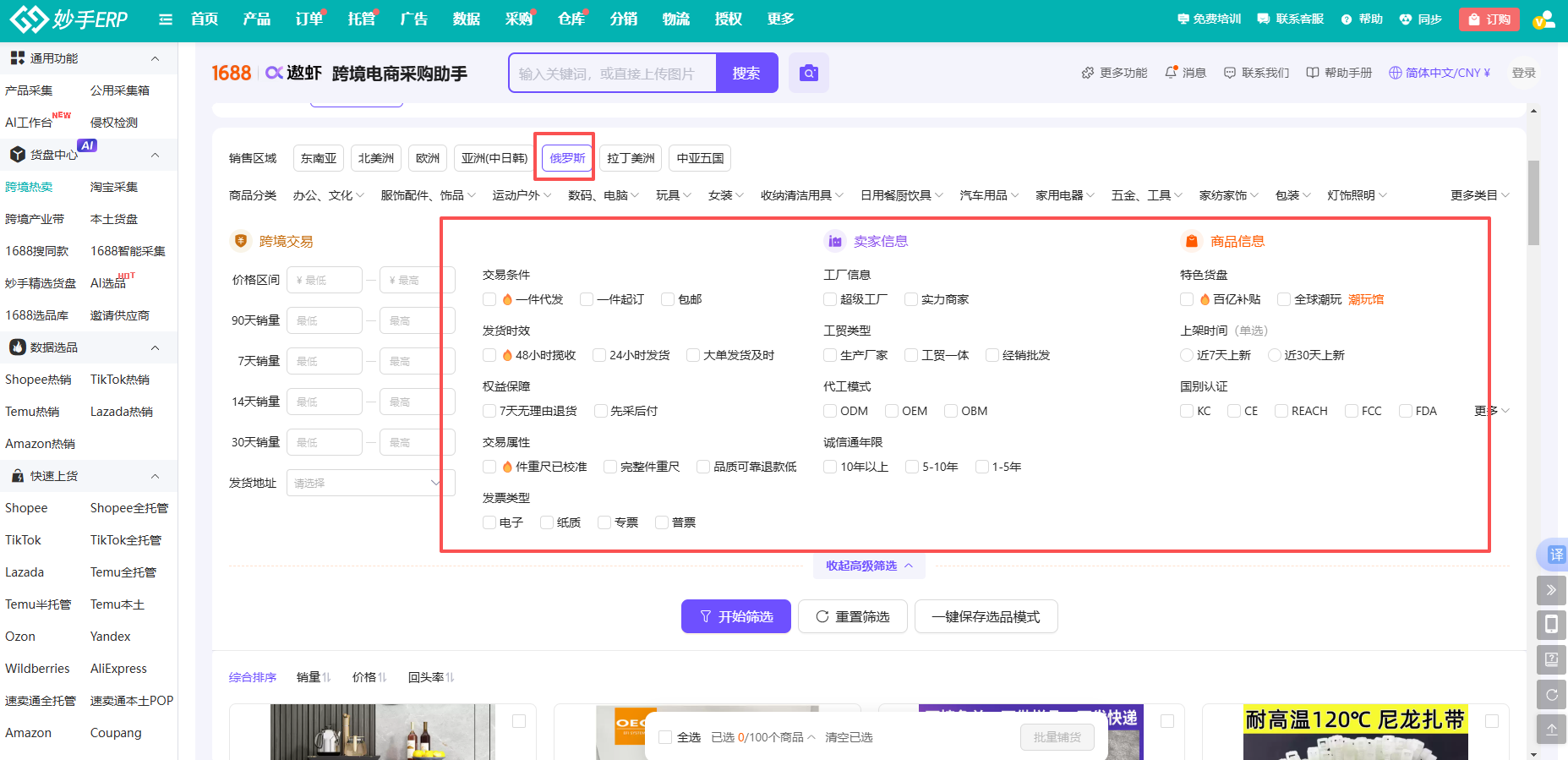The image size is (1568, 760).
Task: Collapse the 数据选品 sidebar section
Action: (155, 347)
